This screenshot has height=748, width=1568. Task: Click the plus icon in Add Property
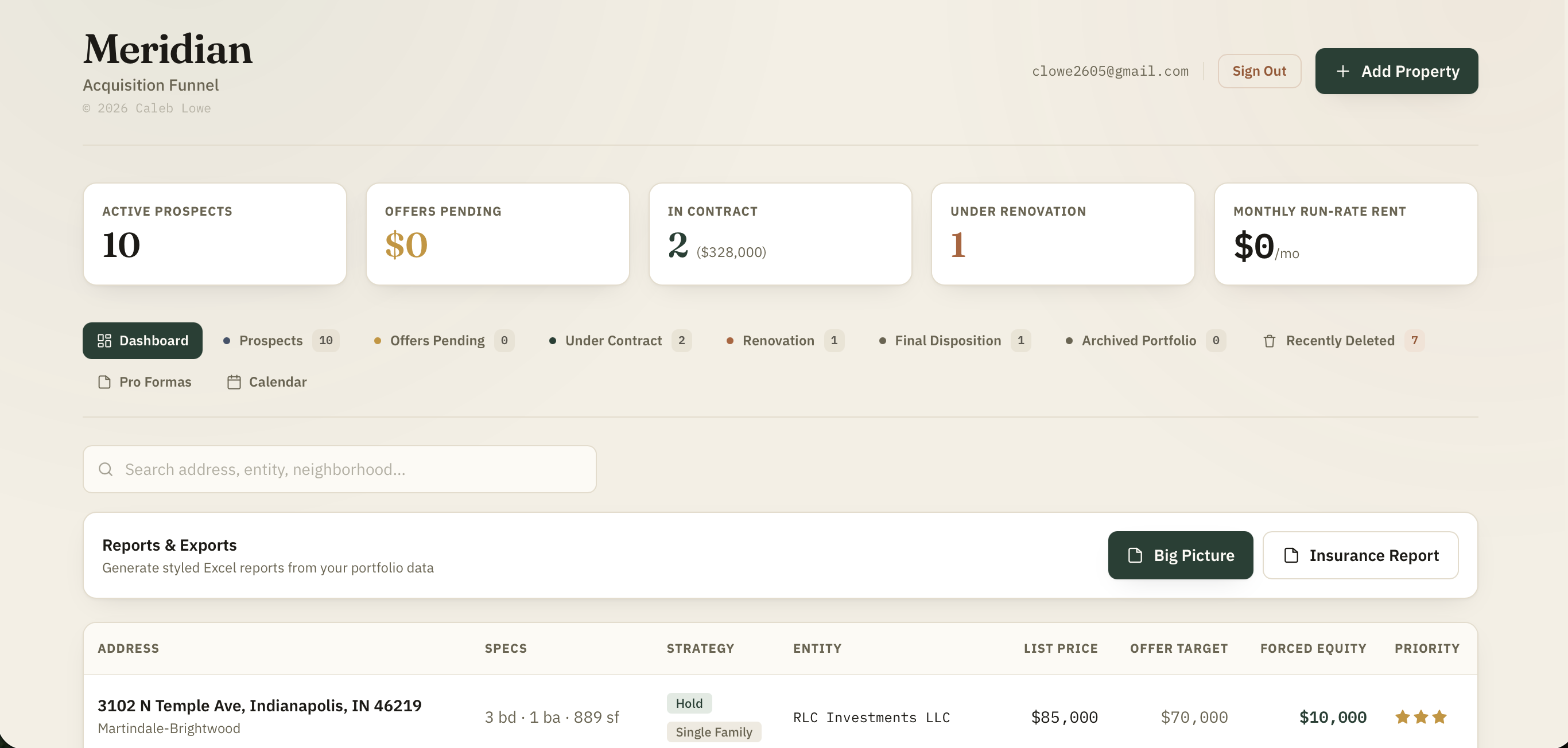coord(1343,71)
